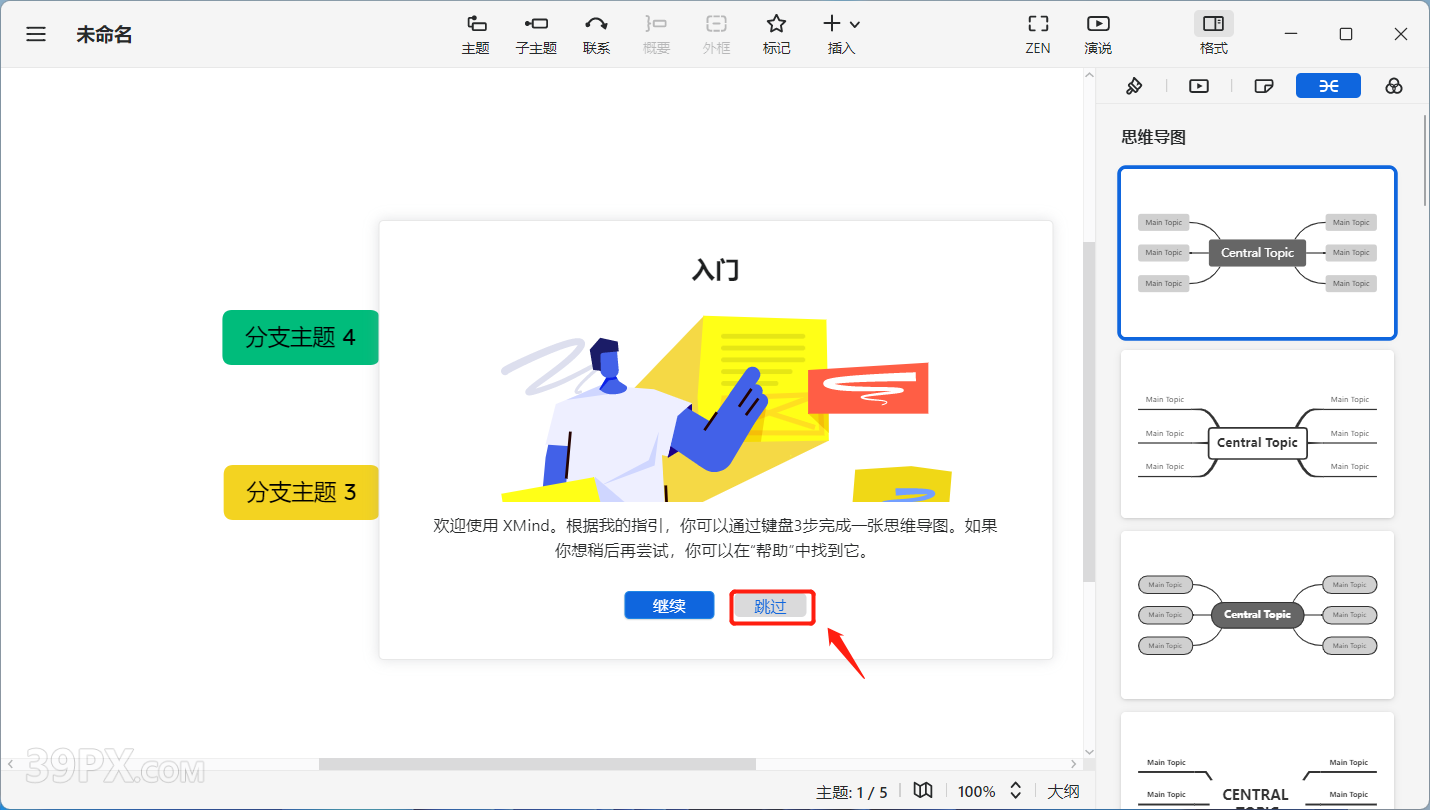Screen dimensions: 1430x810
Task: Select the white outlined Central Topic structure
Action: click(x=1257, y=434)
